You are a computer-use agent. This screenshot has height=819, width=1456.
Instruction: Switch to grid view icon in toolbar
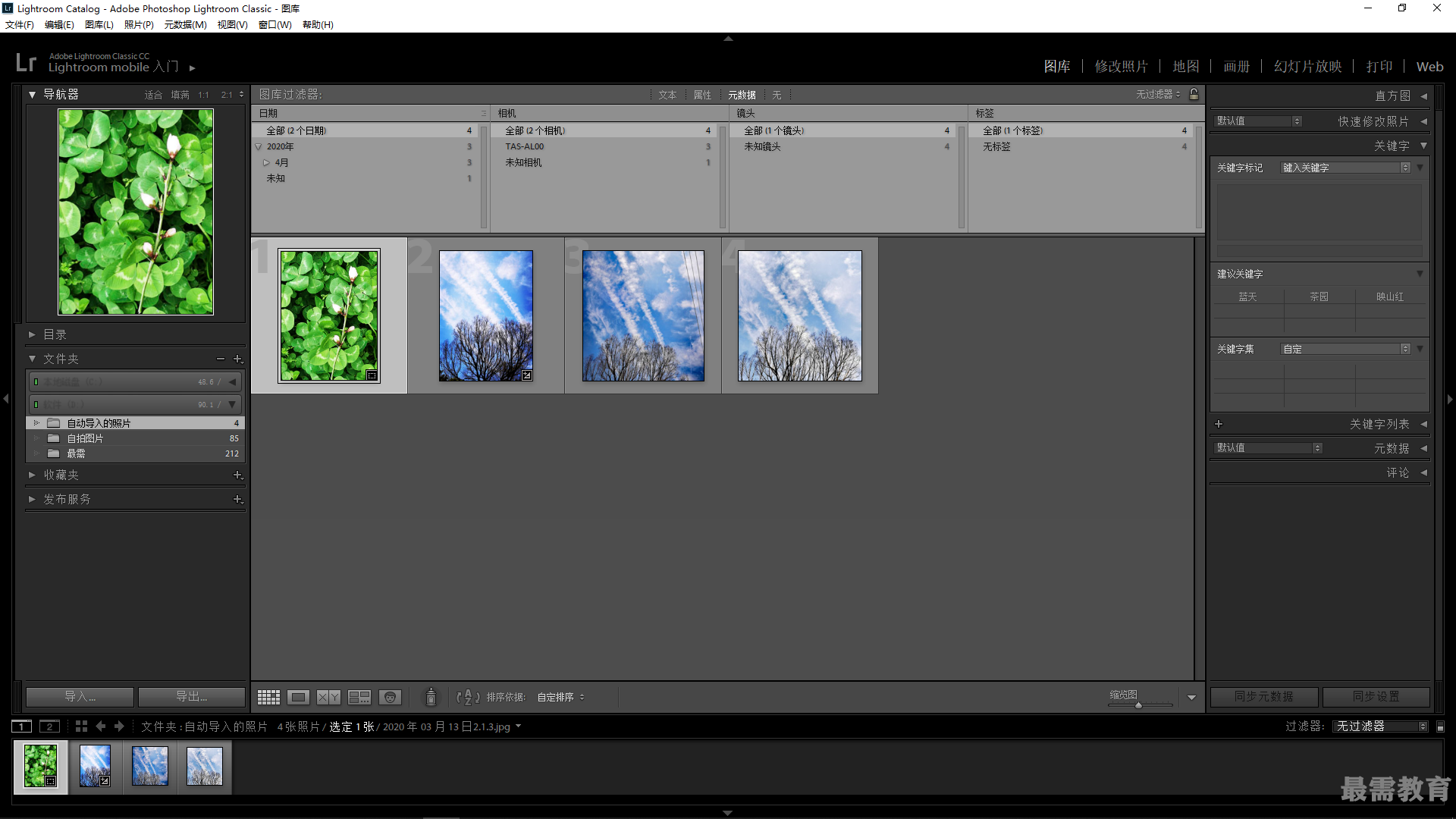tap(268, 697)
